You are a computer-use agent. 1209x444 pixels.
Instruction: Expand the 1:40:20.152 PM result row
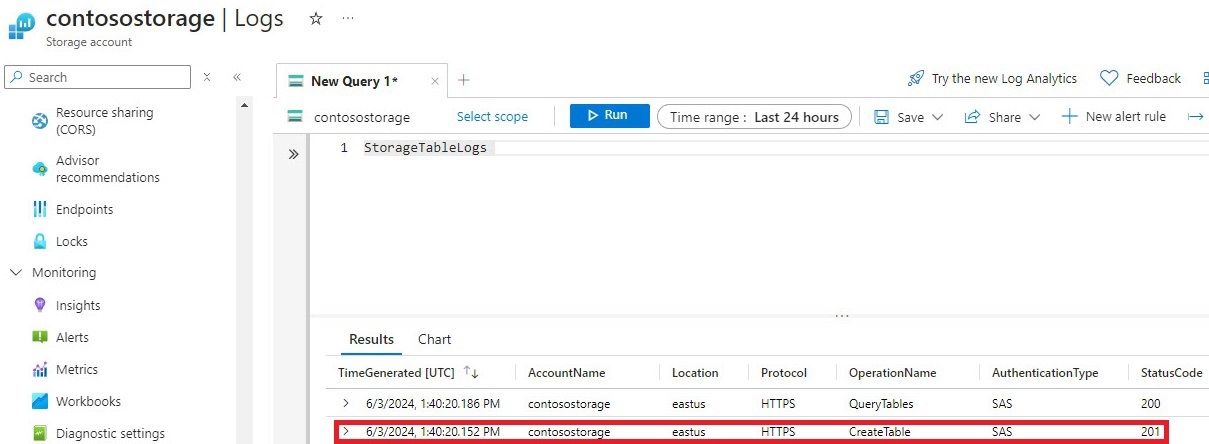(346, 432)
